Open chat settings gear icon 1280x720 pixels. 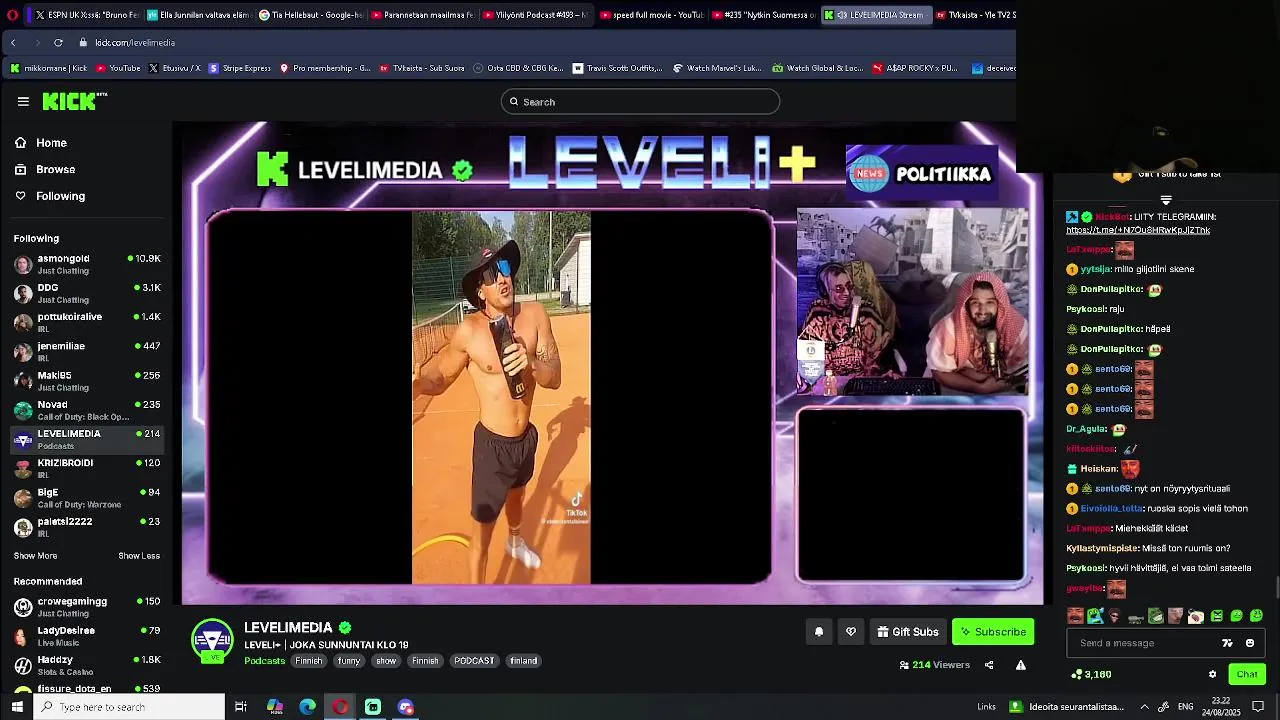1213,674
